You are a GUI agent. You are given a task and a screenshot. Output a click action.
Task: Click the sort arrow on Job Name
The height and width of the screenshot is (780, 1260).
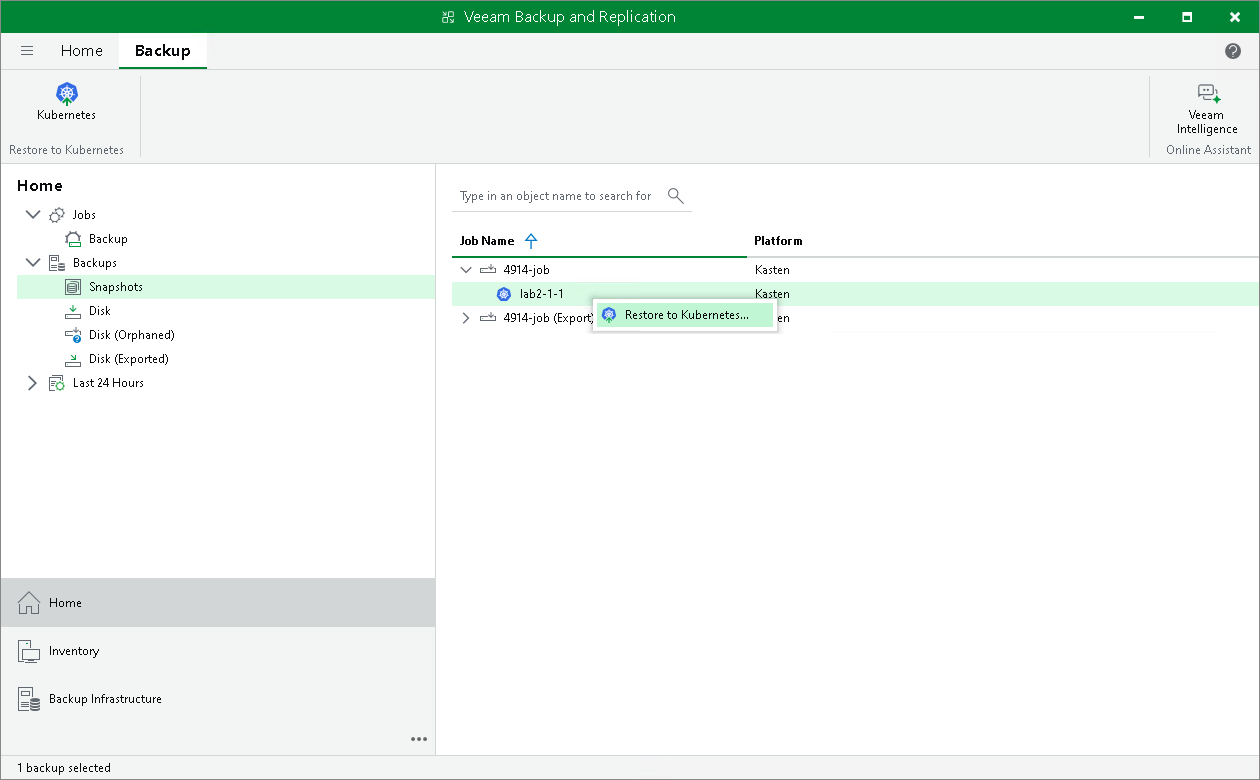(531, 241)
